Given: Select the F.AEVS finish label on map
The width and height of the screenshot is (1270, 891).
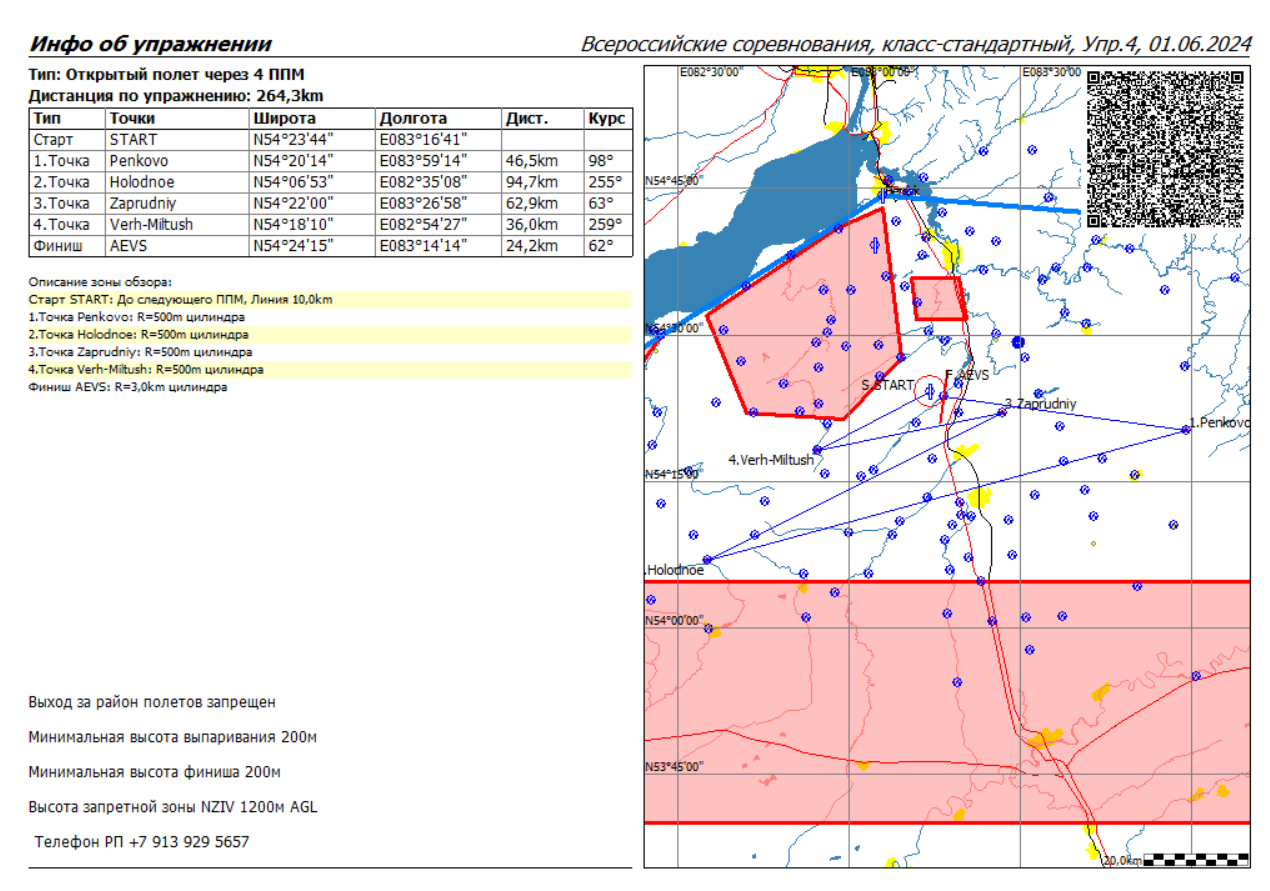Looking at the screenshot, I should point(966,375).
